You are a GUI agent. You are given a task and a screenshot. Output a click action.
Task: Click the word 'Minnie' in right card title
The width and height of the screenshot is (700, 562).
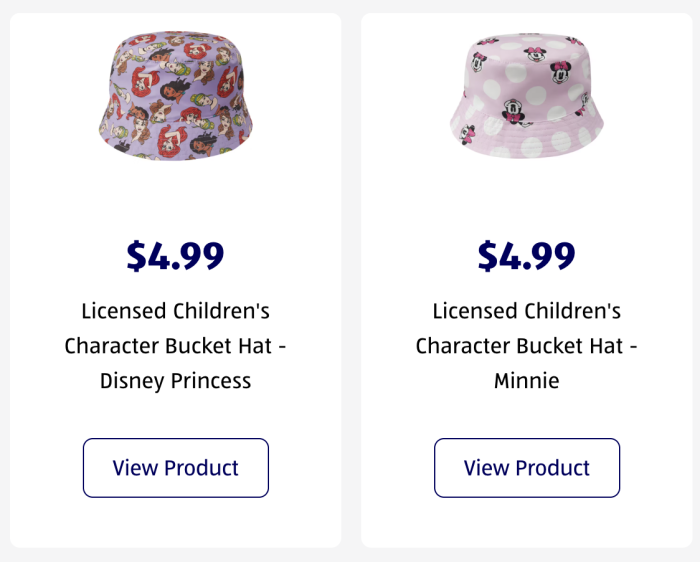pyautogui.click(x=527, y=381)
